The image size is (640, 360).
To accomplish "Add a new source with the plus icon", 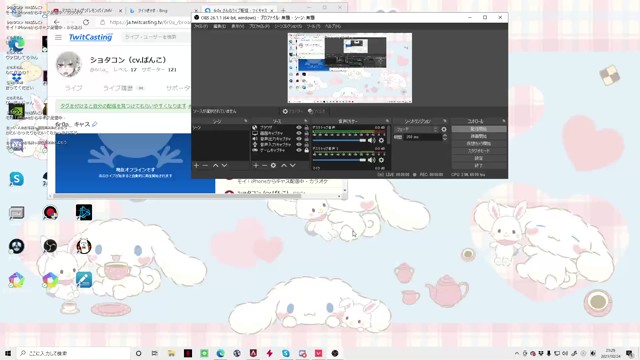I will pyautogui.click(x=256, y=165).
